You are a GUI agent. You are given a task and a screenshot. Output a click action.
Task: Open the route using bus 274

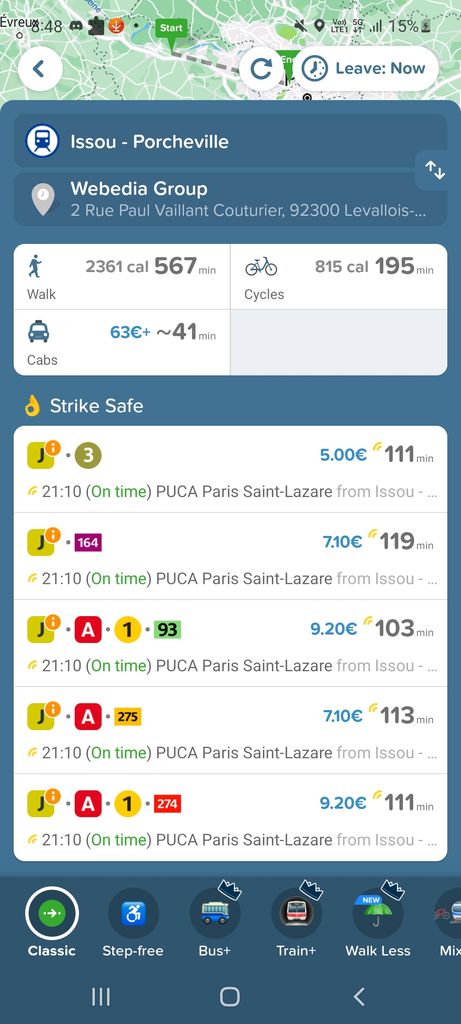pyautogui.click(x=230, y=818)
